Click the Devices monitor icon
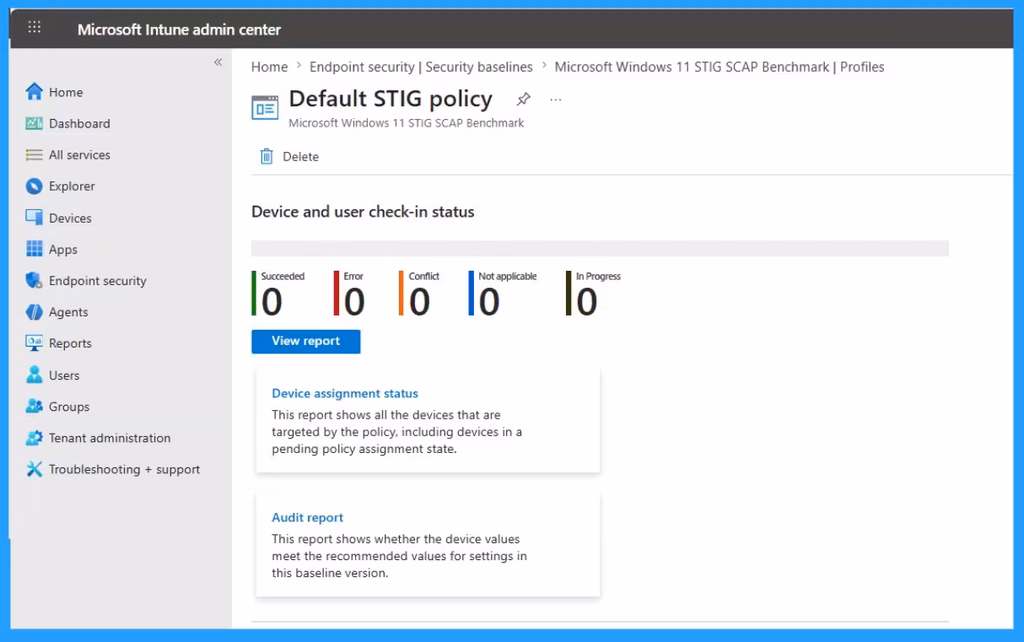 click(x=34, y=217)
